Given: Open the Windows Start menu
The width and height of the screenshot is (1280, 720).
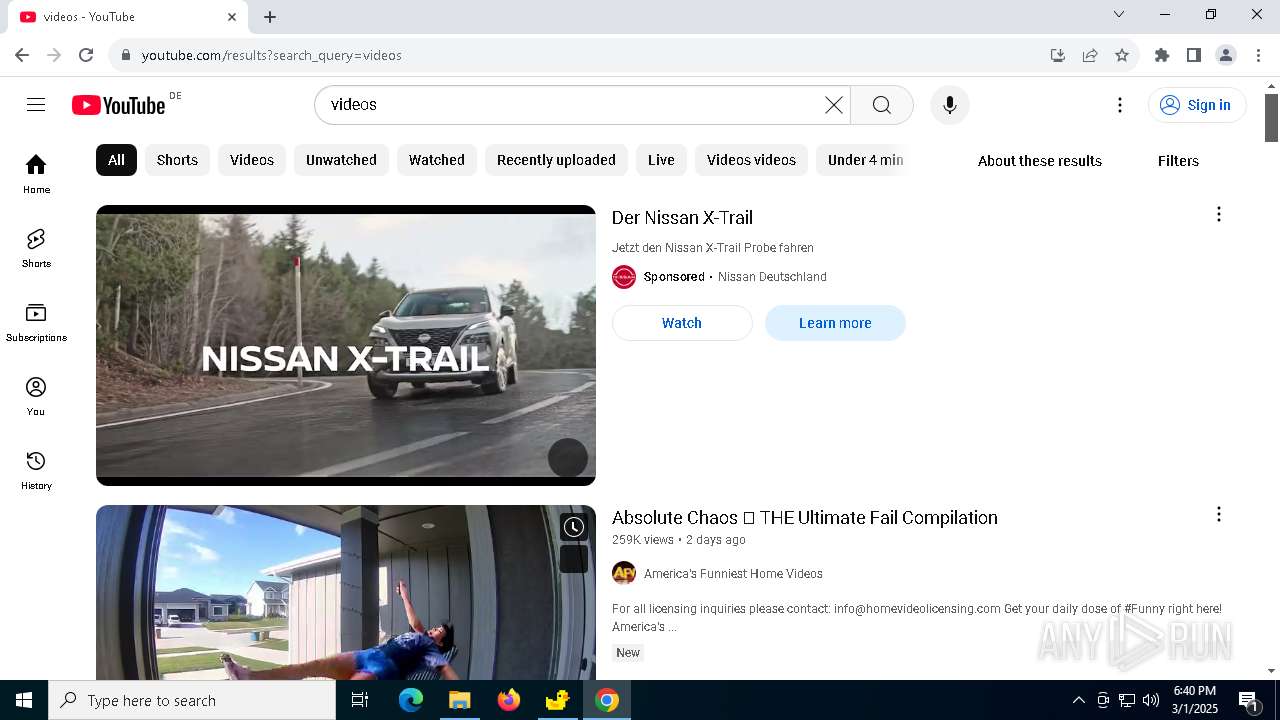Looking at the screenshot, I should click(24, 700).
